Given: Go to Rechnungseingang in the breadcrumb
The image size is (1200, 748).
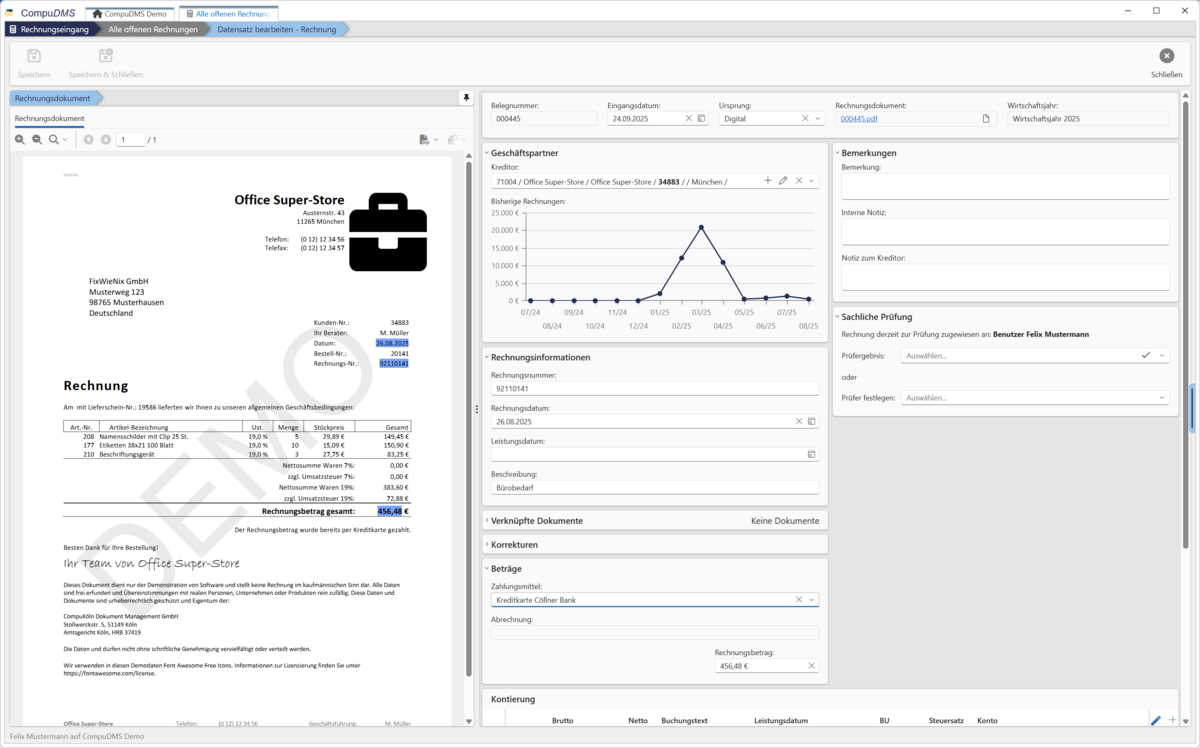Looking at the screenshot, I should [x=53, y=29].
